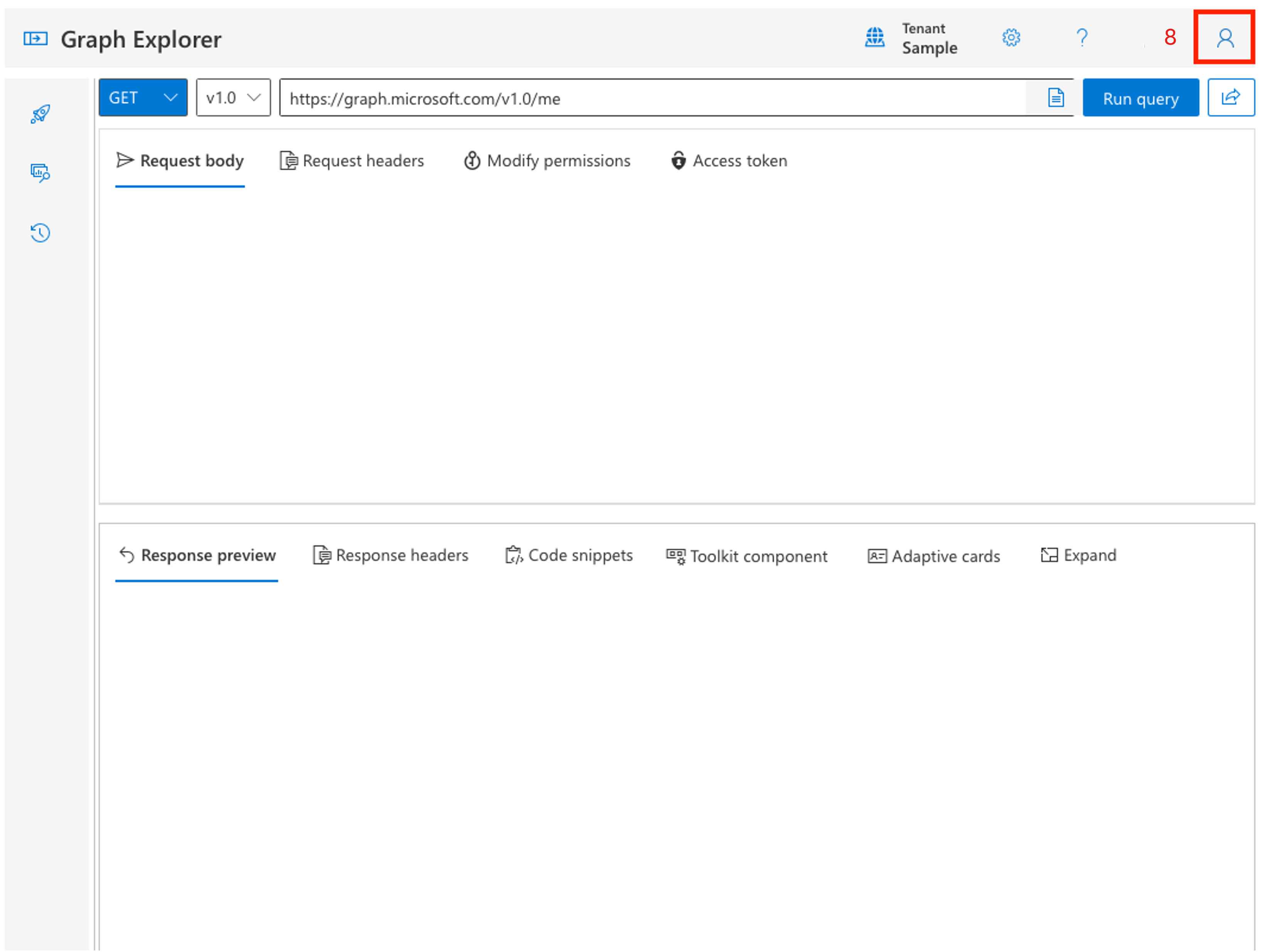1272x952 pixels.
Task: Open the Resources explorer sidebar icon
Action: tap(40, 173)
